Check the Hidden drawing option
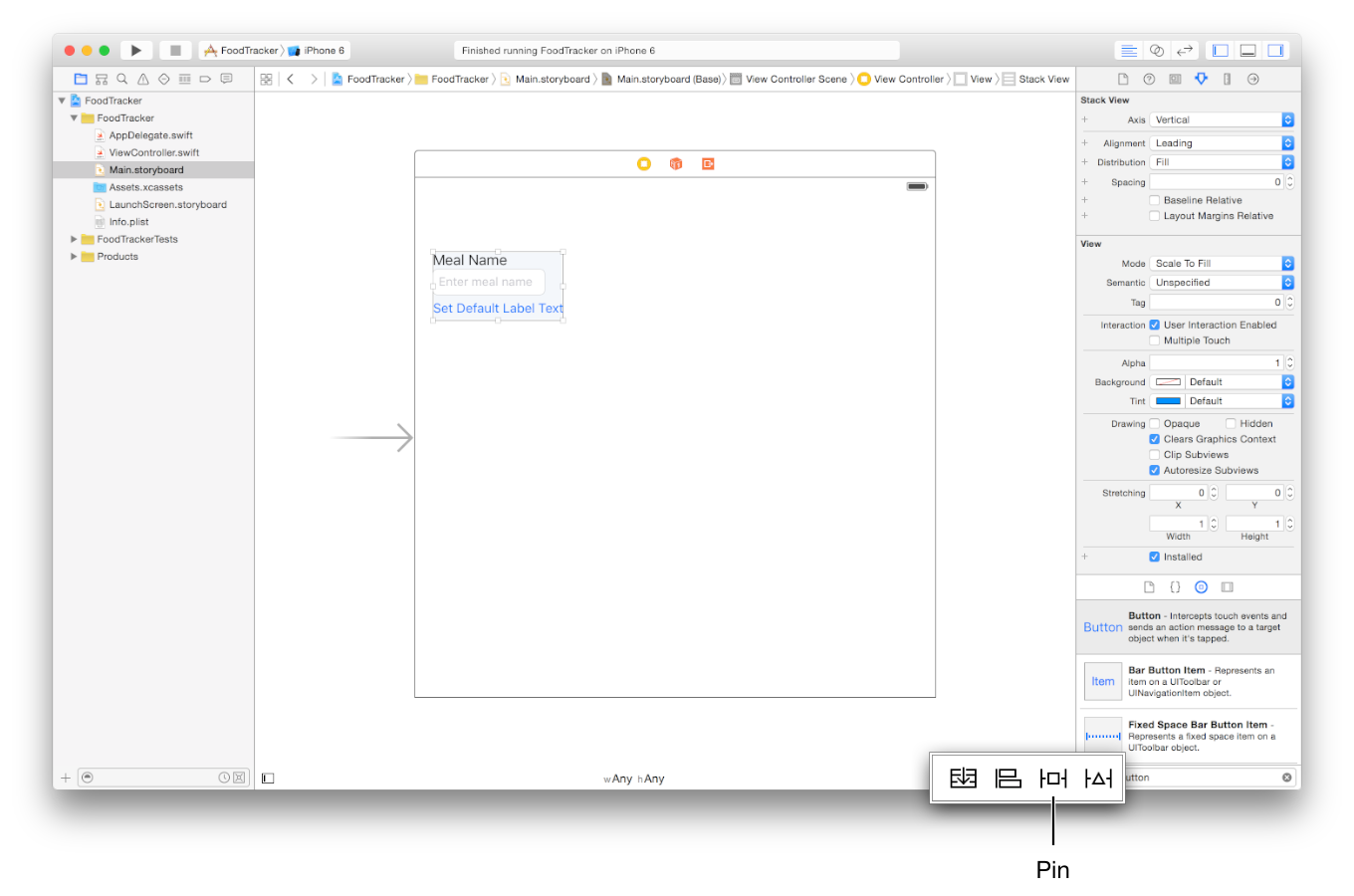 click(1232, 424)
